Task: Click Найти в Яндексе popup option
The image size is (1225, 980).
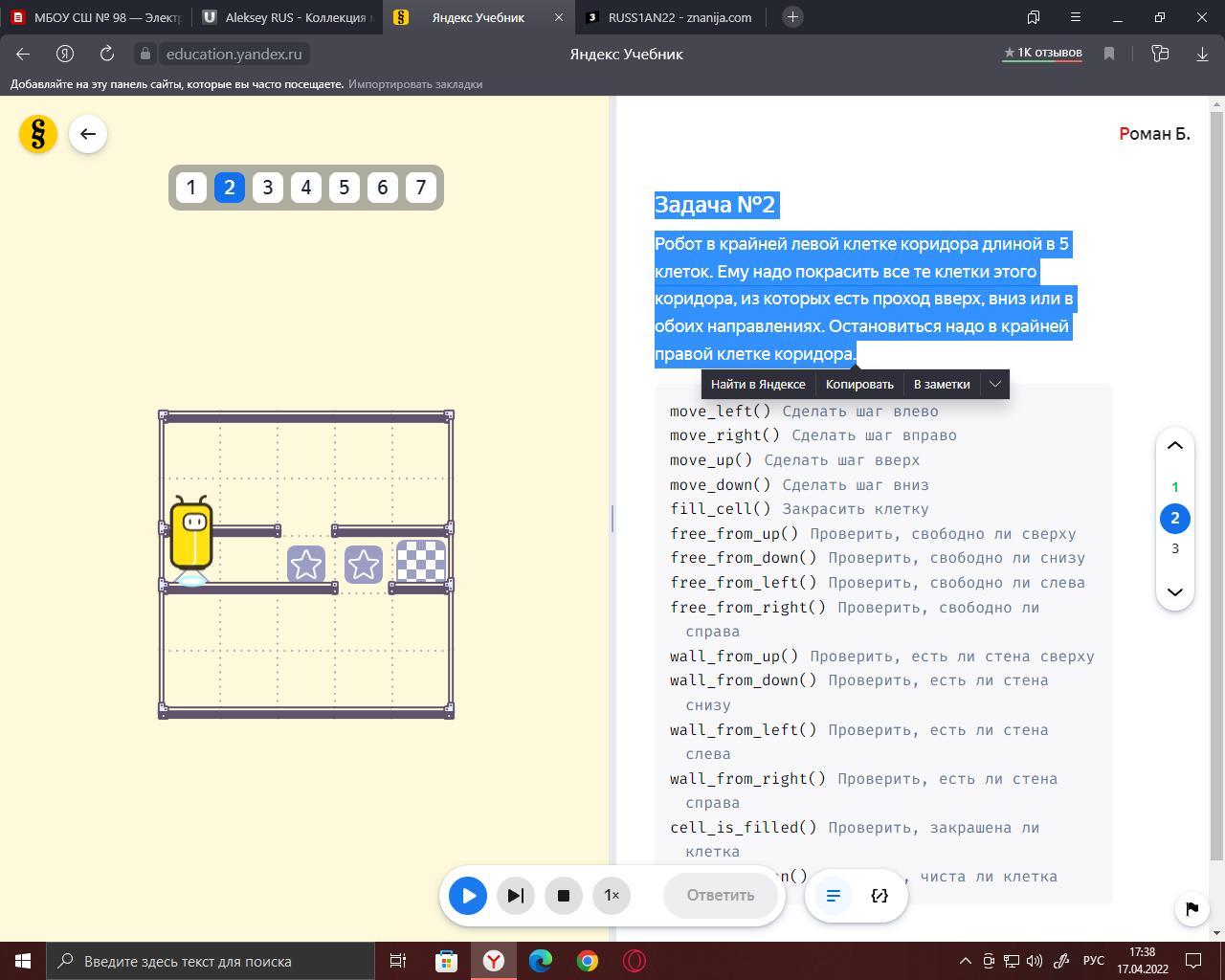Action: coord(758,384)
